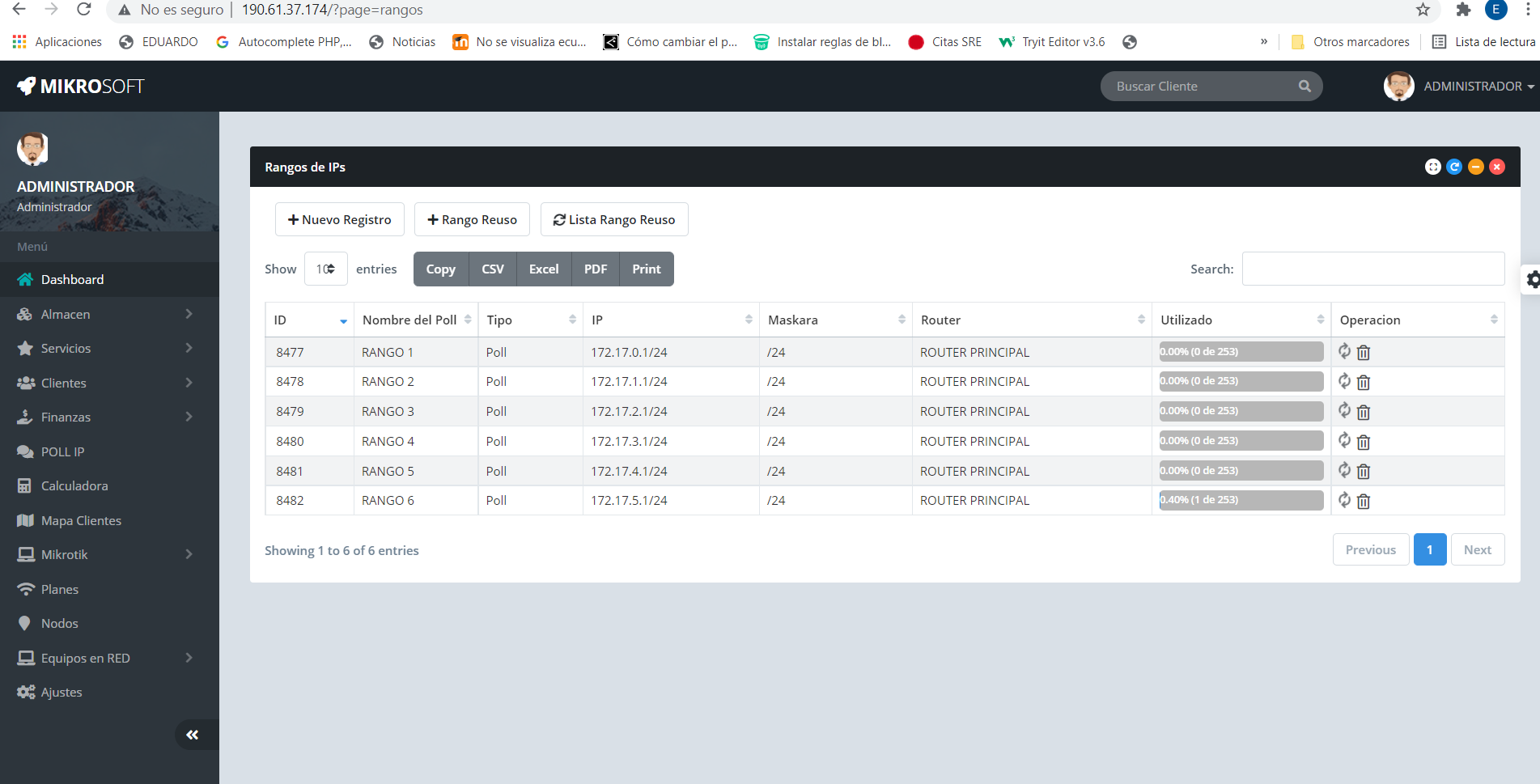1540x784 pixels.
Task: Click RANGO 6 usage bar showing 0.40%
Action: (1241, 500)
